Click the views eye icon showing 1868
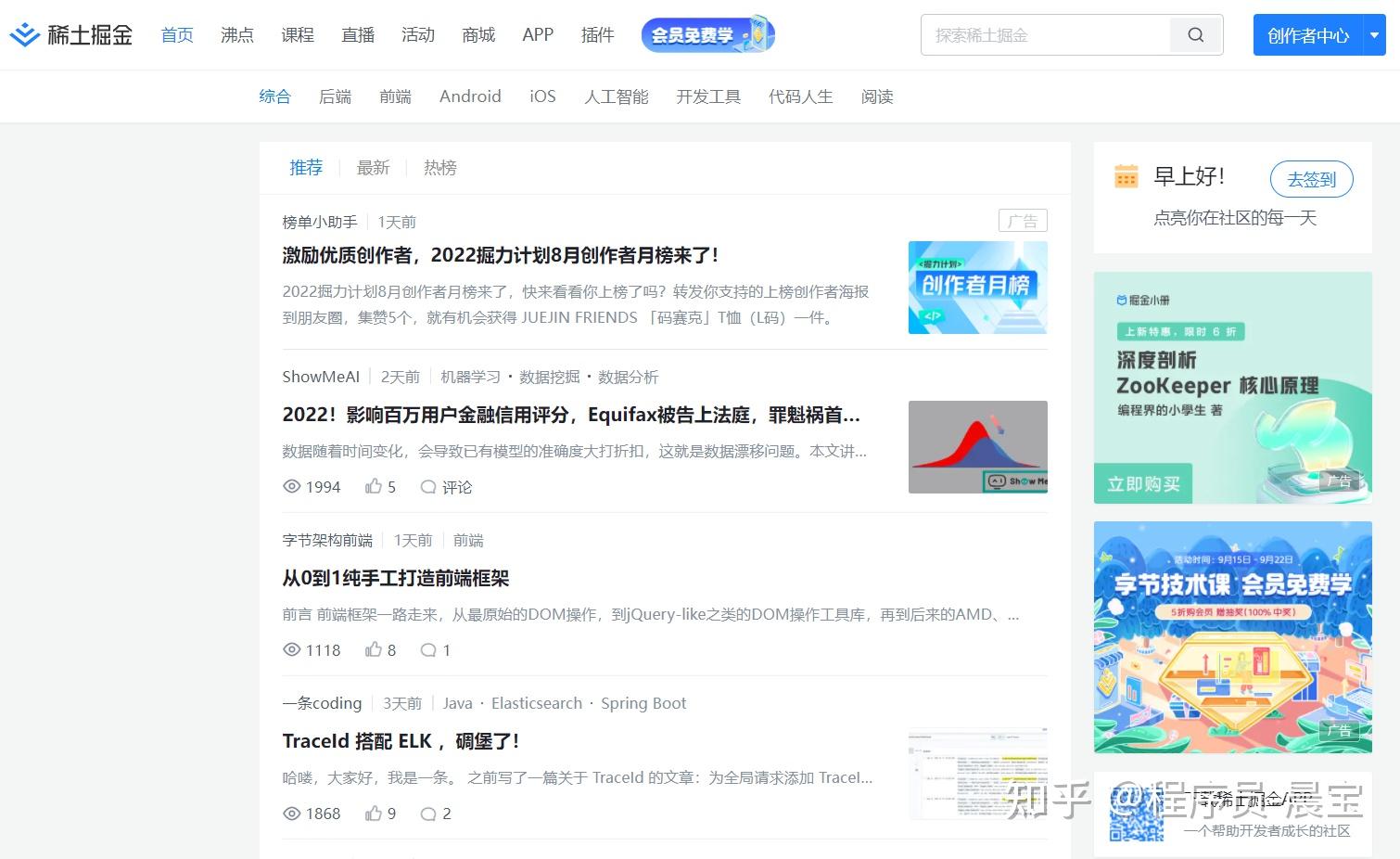The width and height of the screenshot is (1400, 859). point(292,813)
